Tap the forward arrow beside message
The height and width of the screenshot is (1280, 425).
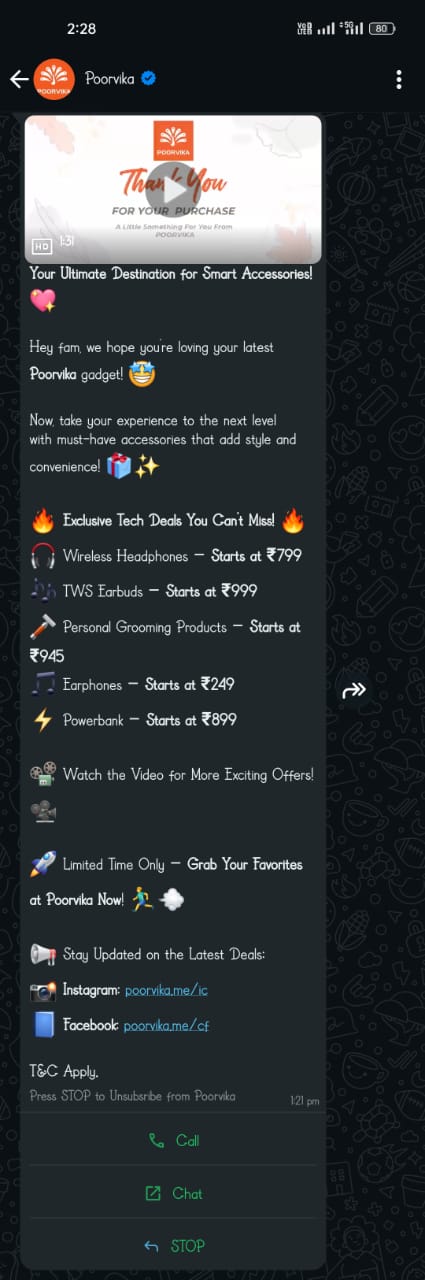coord(354,690)
